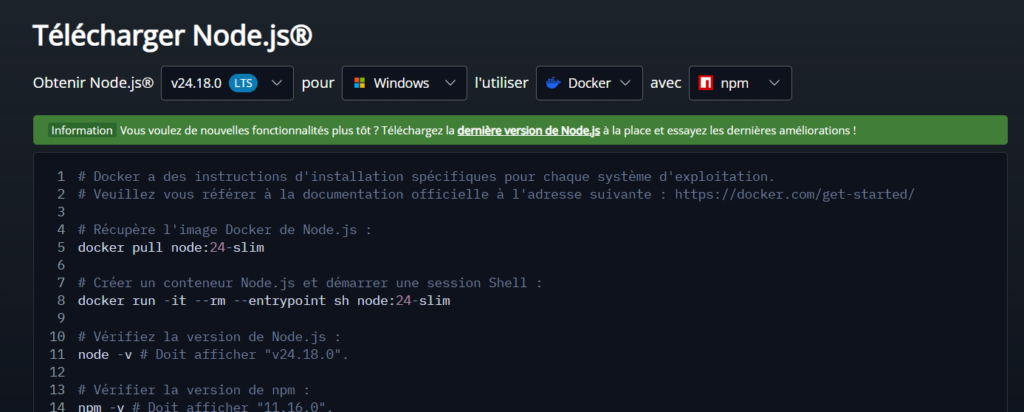This screenshot has height=412, width=1024.
Task: Open the Windows operating system dropdown
Action: 404,83
